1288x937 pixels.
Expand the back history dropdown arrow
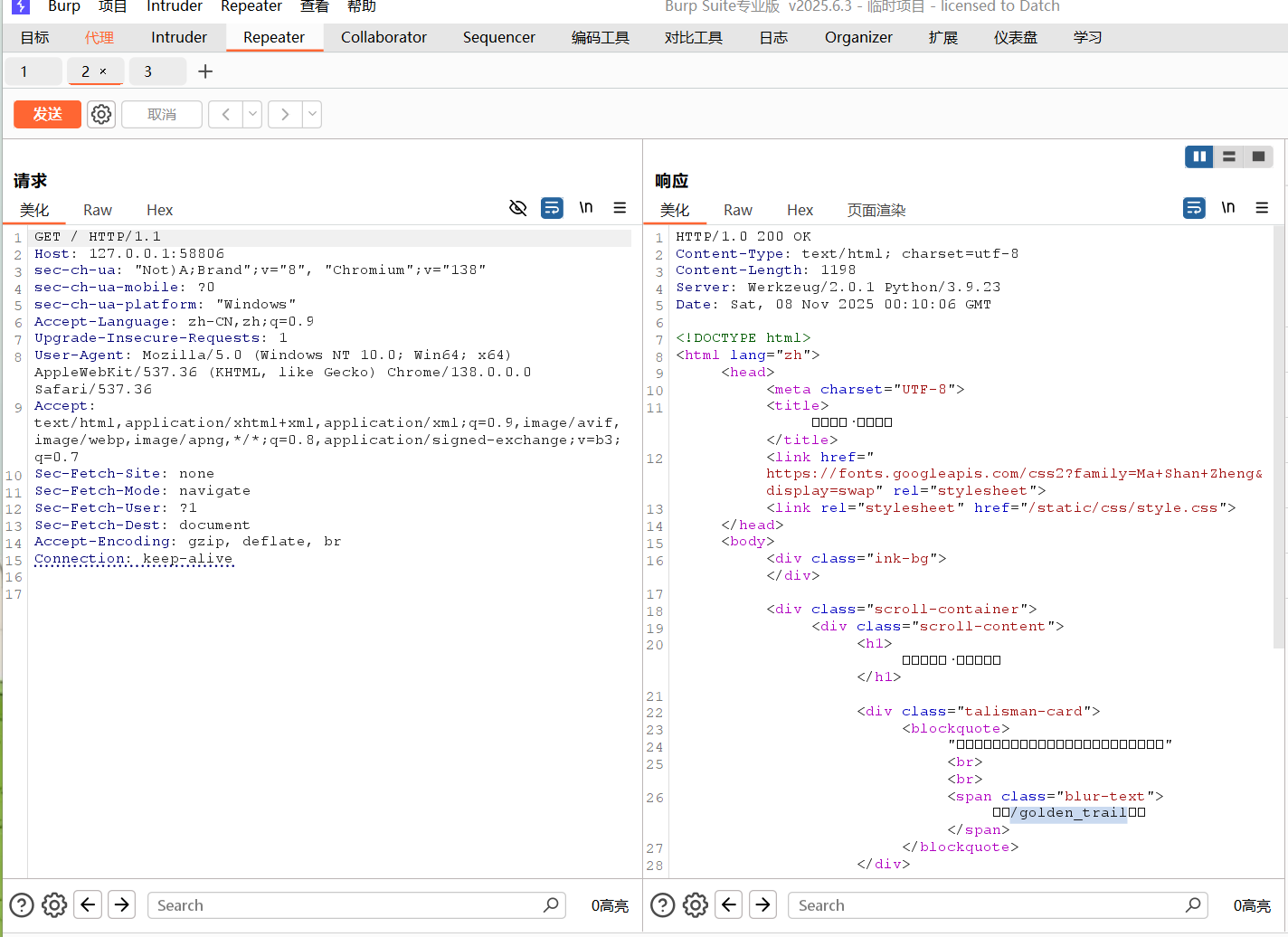(252, 114)
